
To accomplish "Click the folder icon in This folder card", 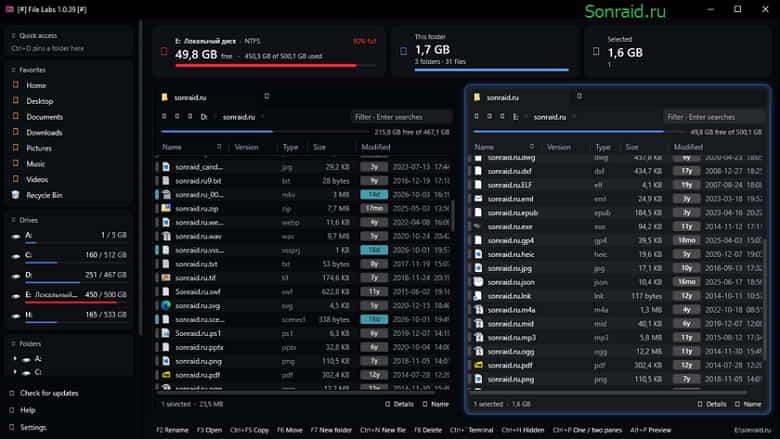I will coord(403,51).
